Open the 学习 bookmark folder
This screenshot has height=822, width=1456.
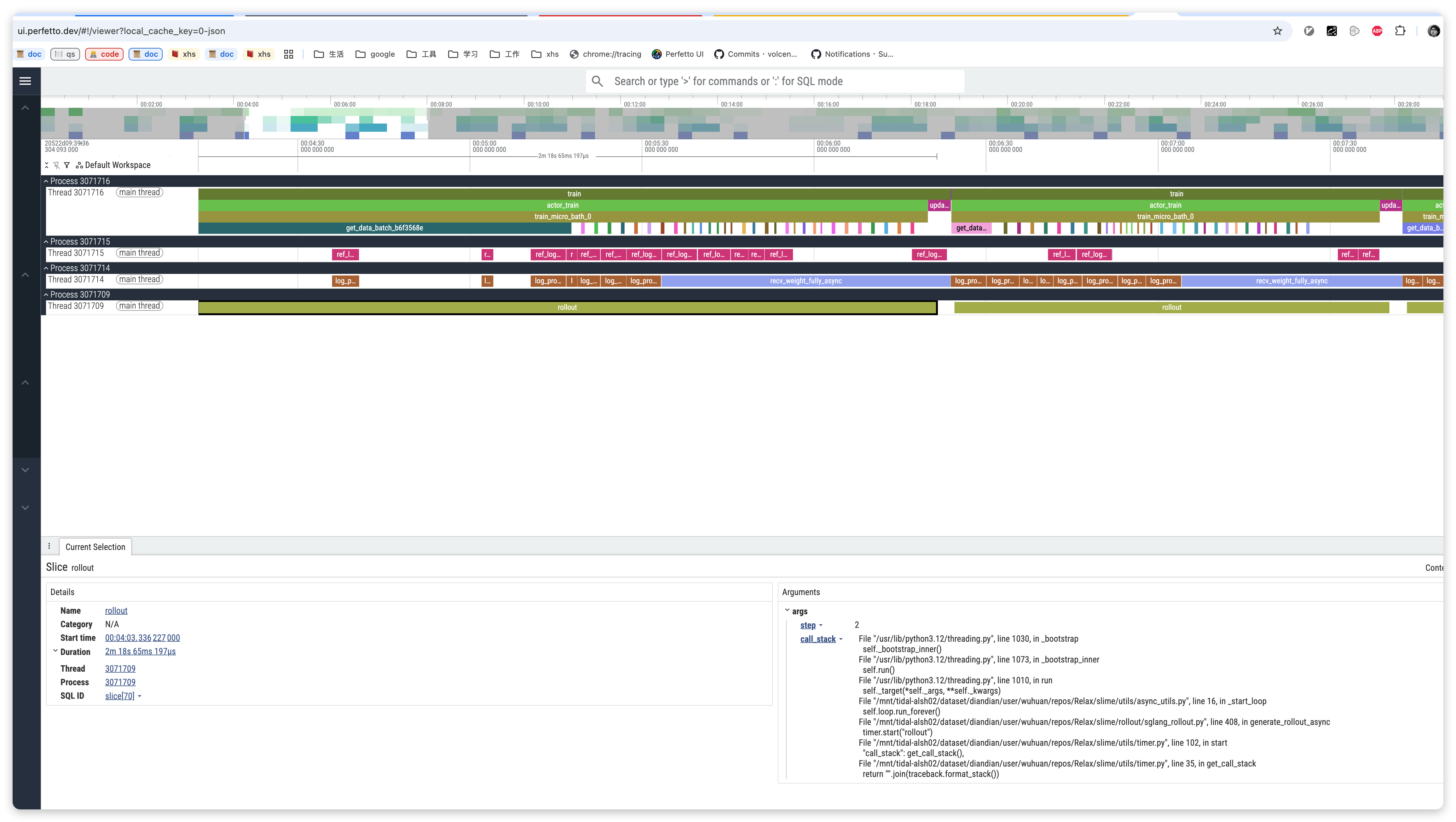463,54
